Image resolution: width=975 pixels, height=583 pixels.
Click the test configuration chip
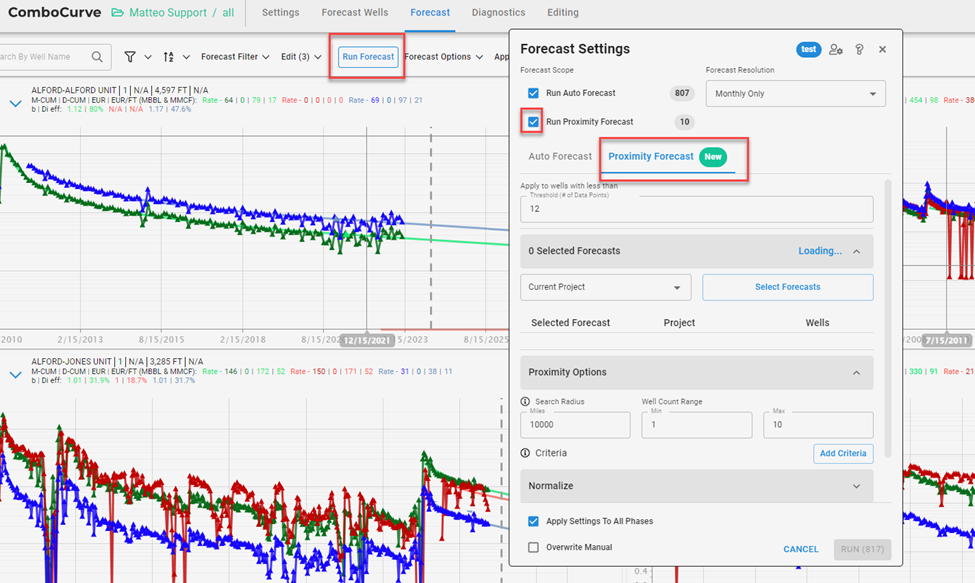(x=808, y=49)
